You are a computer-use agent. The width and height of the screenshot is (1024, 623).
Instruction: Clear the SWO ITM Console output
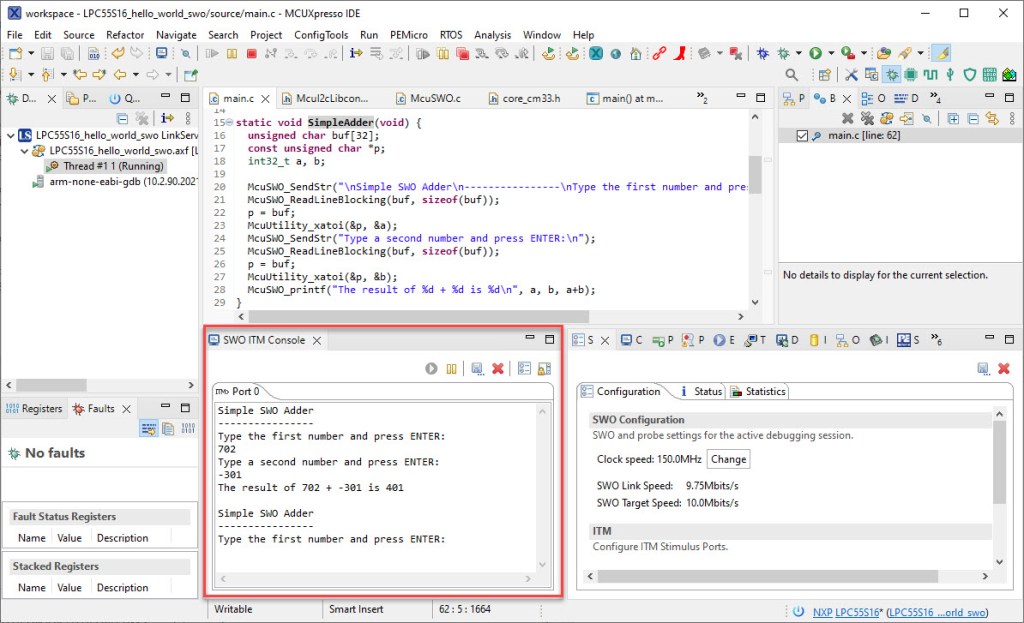pyautogui.click(x=498, y=369)
